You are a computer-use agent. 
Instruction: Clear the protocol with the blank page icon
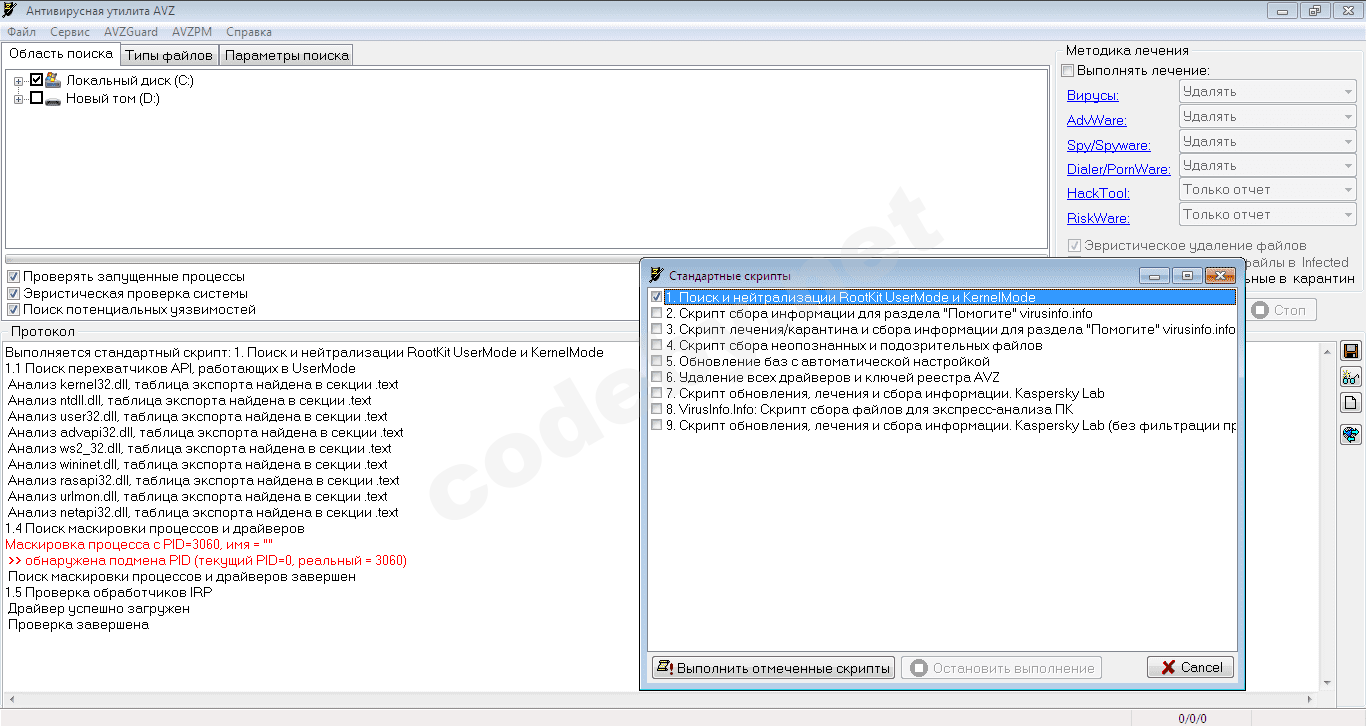[1351, 403]
